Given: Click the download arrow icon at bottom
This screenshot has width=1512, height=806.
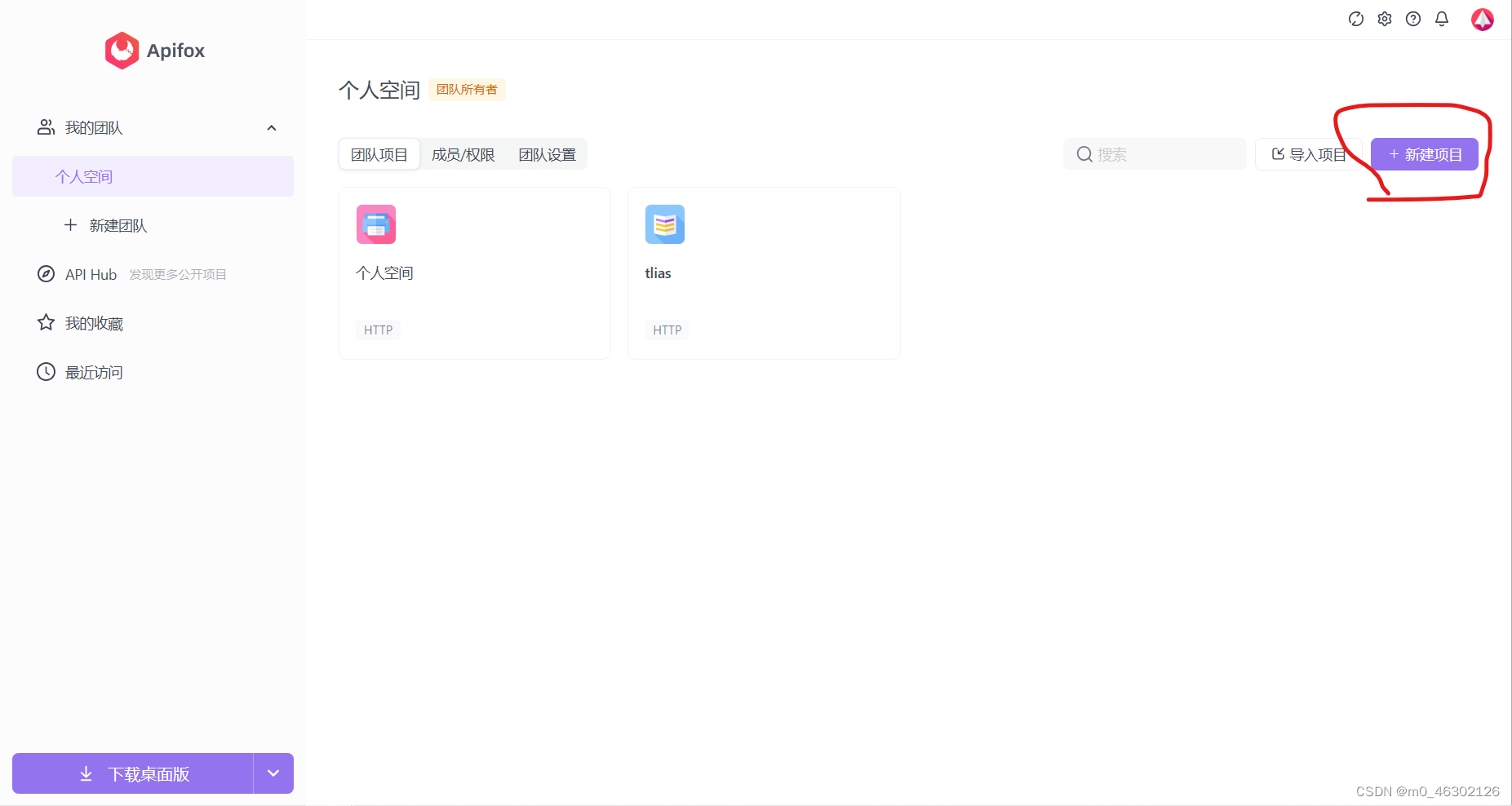Looking at the screenshot, I should coord(86,773).
